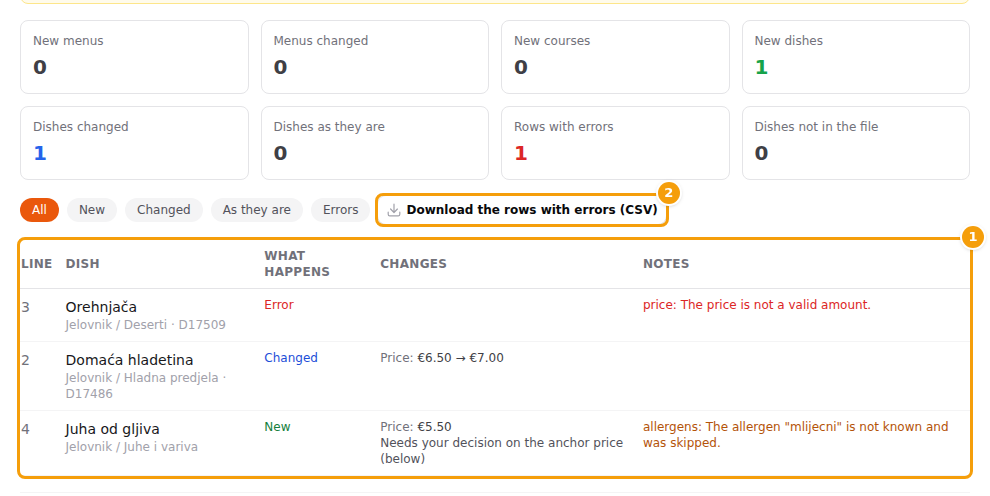Filter rows by New
This screenshot has height=496, width=990.
(x=92, y=210)
